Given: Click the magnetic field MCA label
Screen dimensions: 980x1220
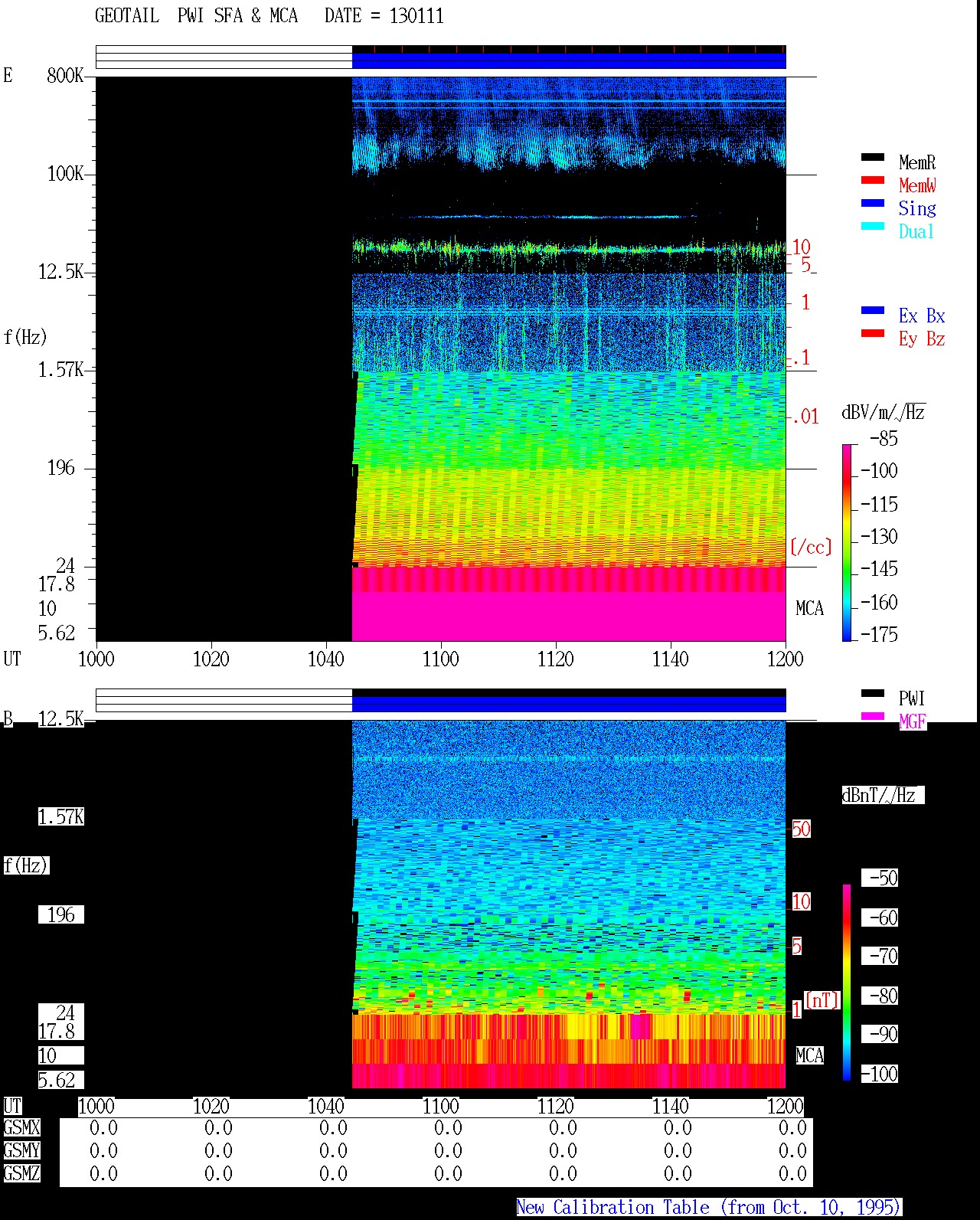Looking at the screenshot, I should click(x=809, y=1055).
